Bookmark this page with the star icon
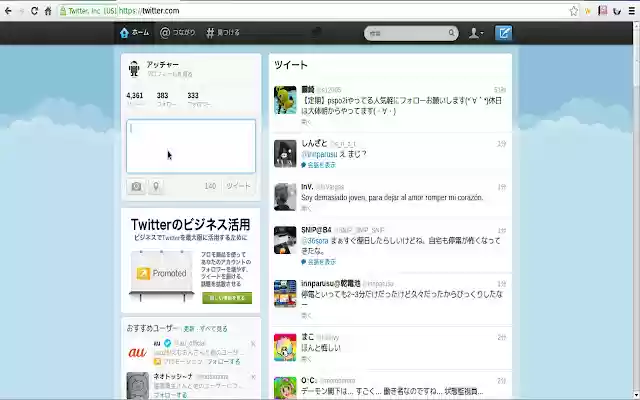The width and height of the screenshot is (640, 400). coord(573,11)
